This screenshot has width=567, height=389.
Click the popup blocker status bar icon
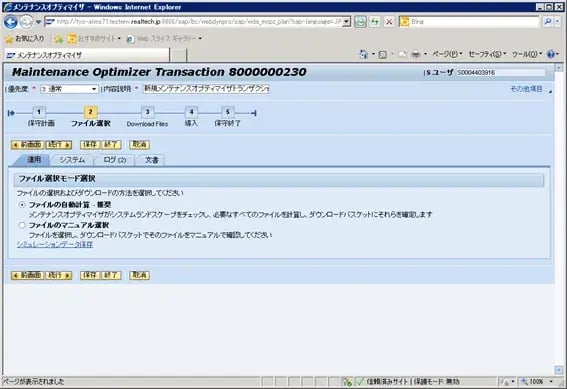pyautogui.click(x=348, y=381)
